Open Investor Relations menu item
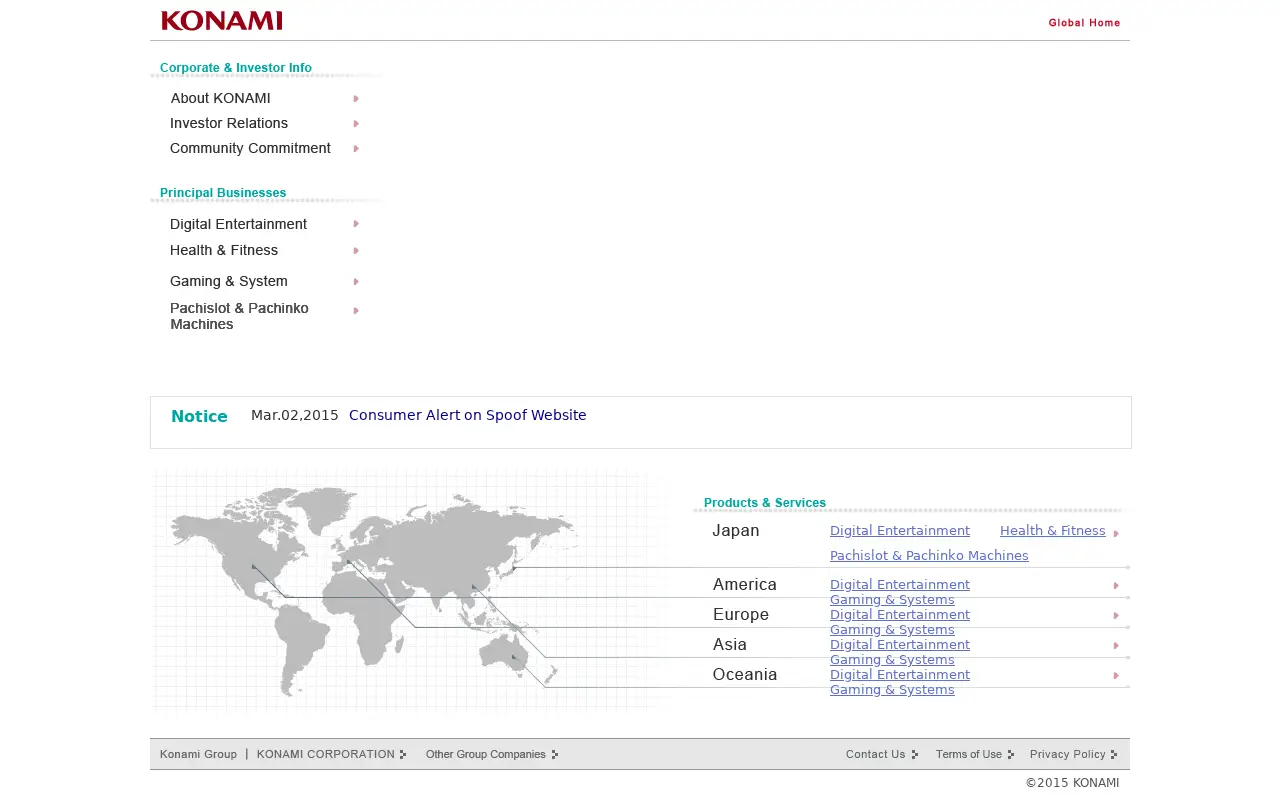The width and height of the screenshot is (1280, 800). coord(229,123)
